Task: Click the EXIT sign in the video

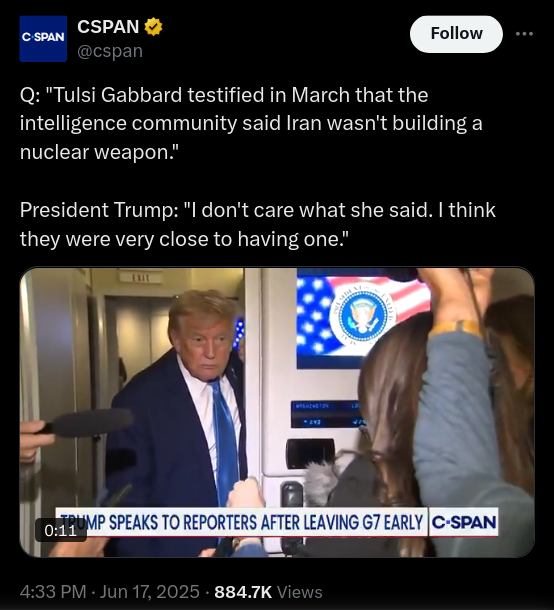Action: 141,277
